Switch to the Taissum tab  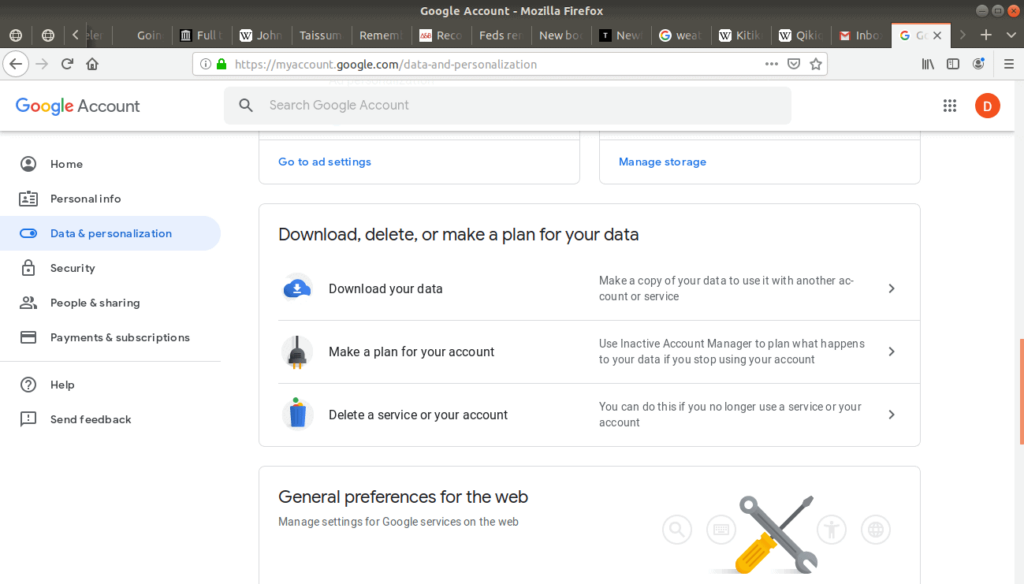[320, 35]
